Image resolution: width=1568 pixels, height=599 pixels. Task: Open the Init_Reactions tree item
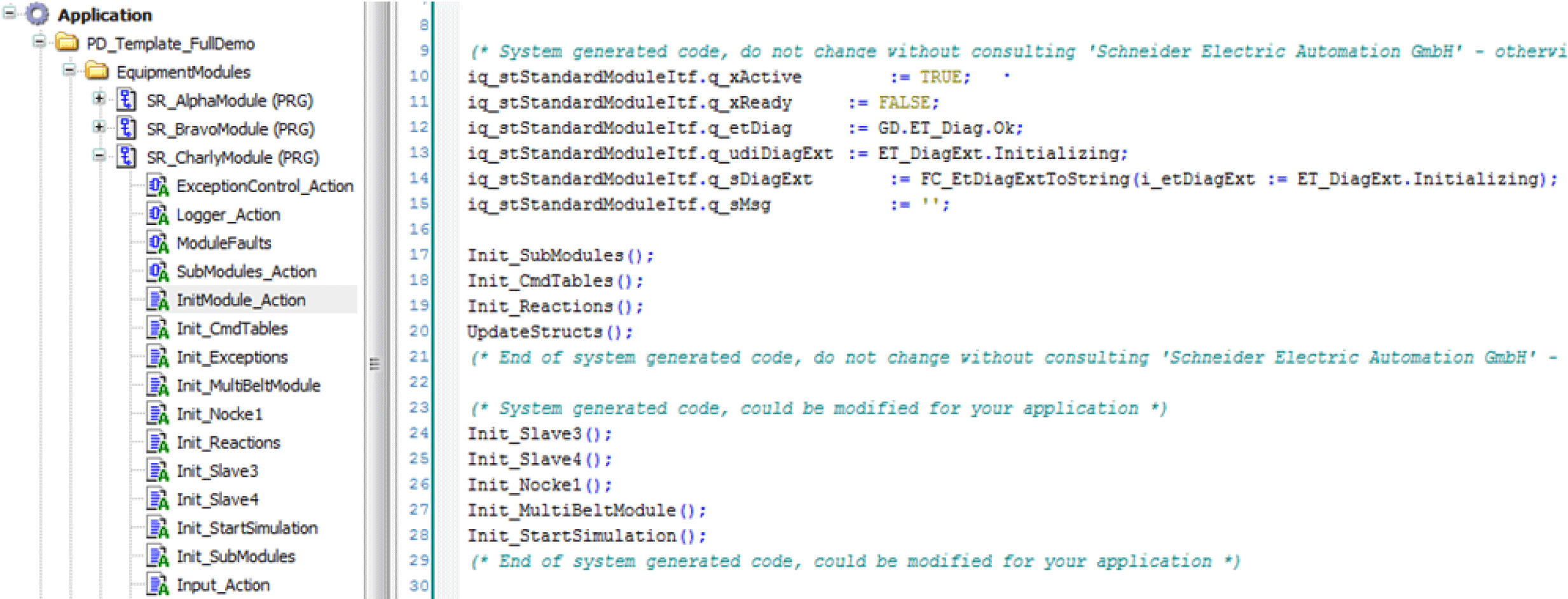[x=228, y=443]
